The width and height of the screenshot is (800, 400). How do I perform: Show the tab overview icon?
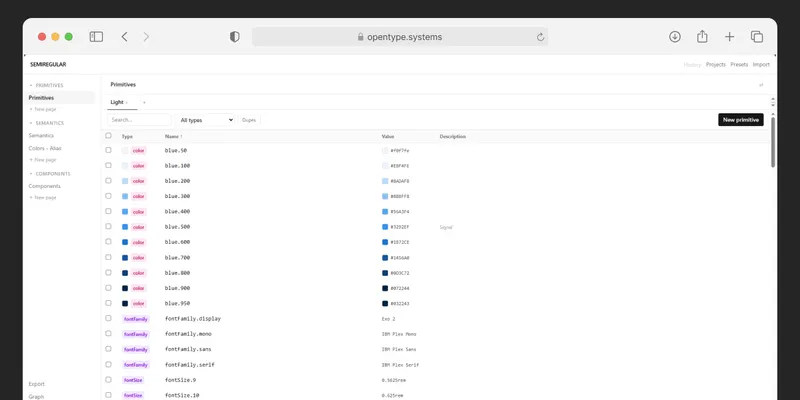(757, 37)
